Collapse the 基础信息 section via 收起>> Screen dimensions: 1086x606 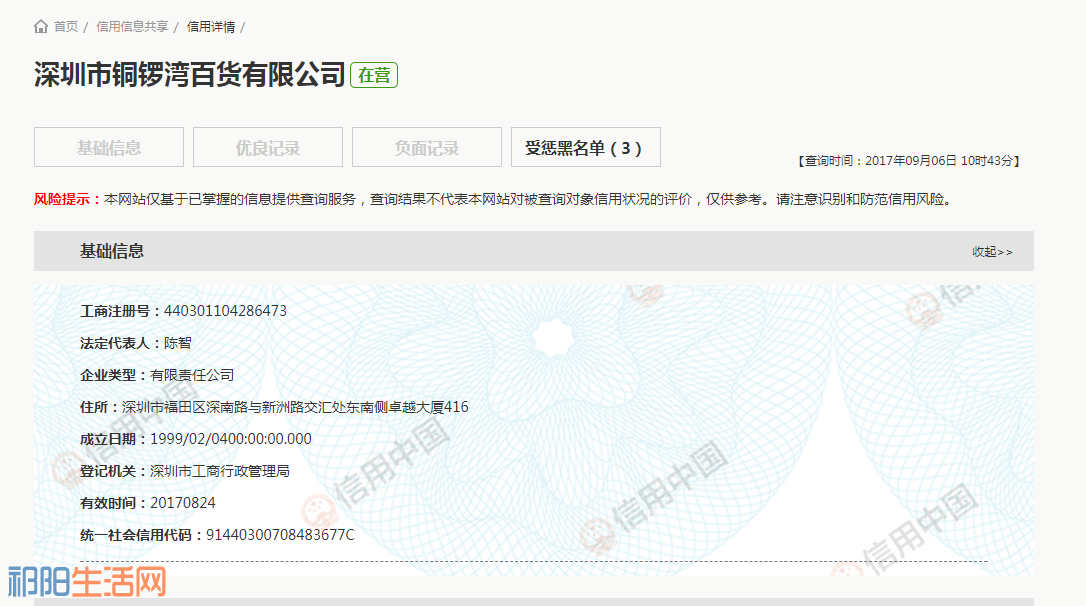pos(992,251)
